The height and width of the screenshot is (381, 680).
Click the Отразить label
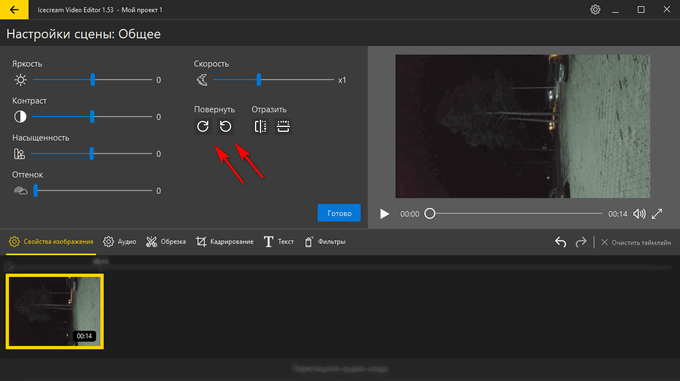(269, 110)
